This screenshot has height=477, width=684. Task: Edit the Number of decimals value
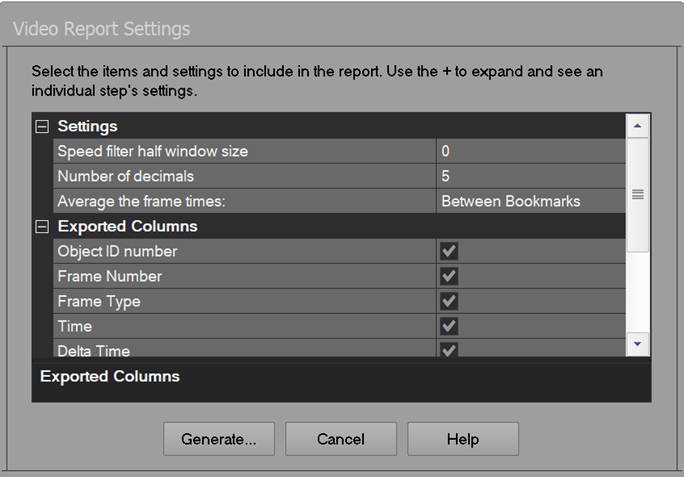coord(530,176)
